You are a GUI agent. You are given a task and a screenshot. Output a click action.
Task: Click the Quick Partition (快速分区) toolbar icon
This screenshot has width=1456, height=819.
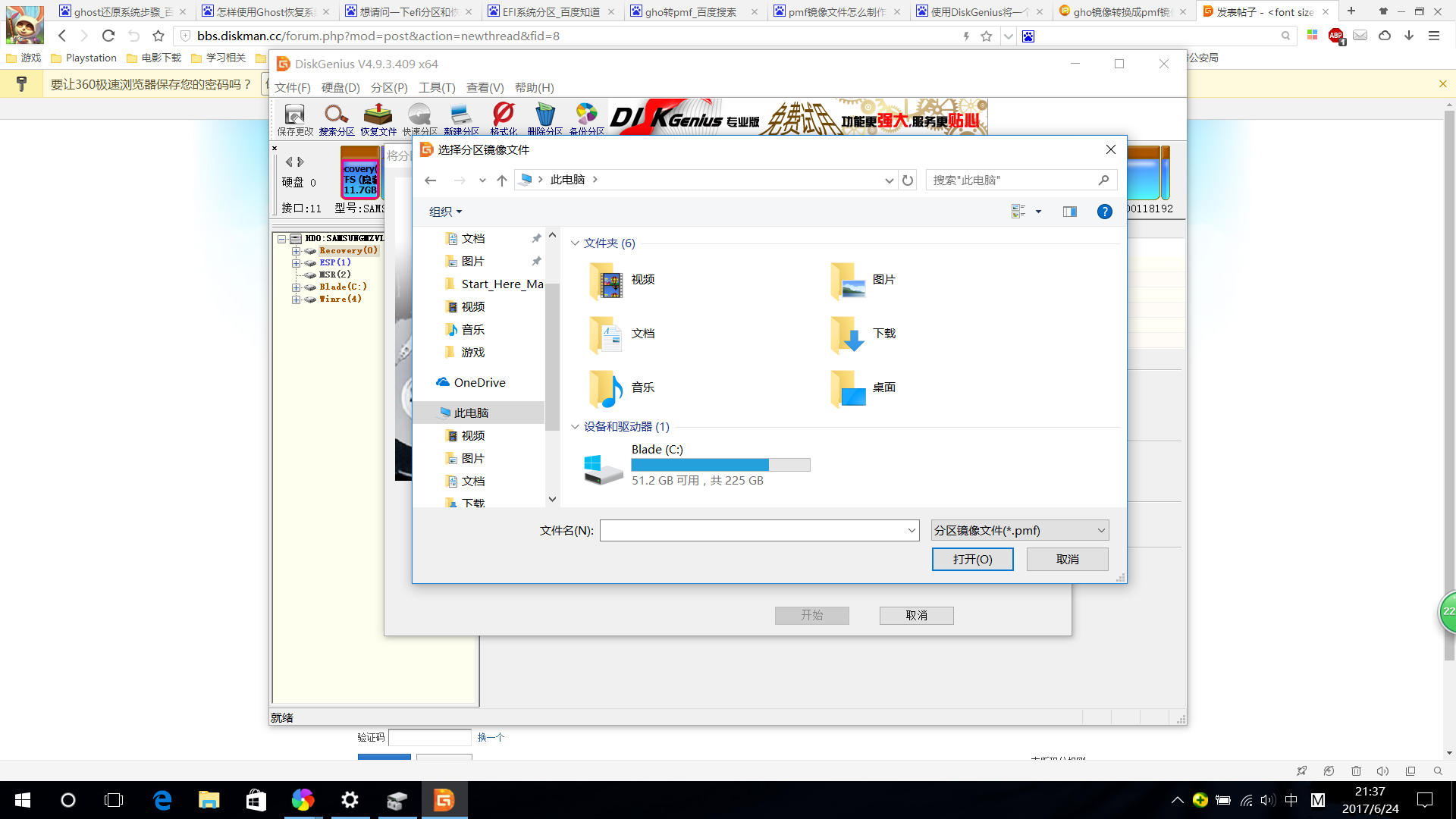click(419, 119)
